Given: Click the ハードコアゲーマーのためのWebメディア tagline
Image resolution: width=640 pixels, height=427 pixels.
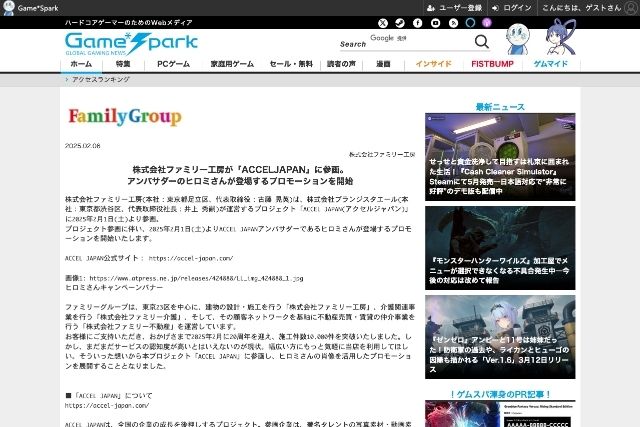Looking at the screenshot, I should (129, 23).
